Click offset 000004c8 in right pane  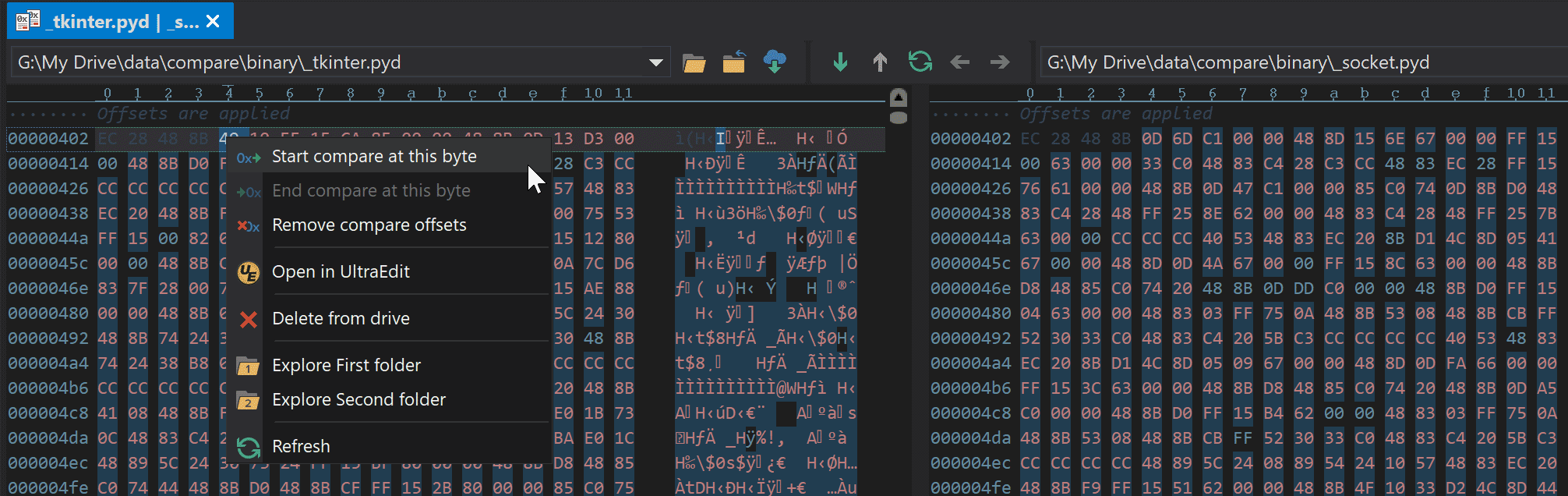[x=971, y=413]
